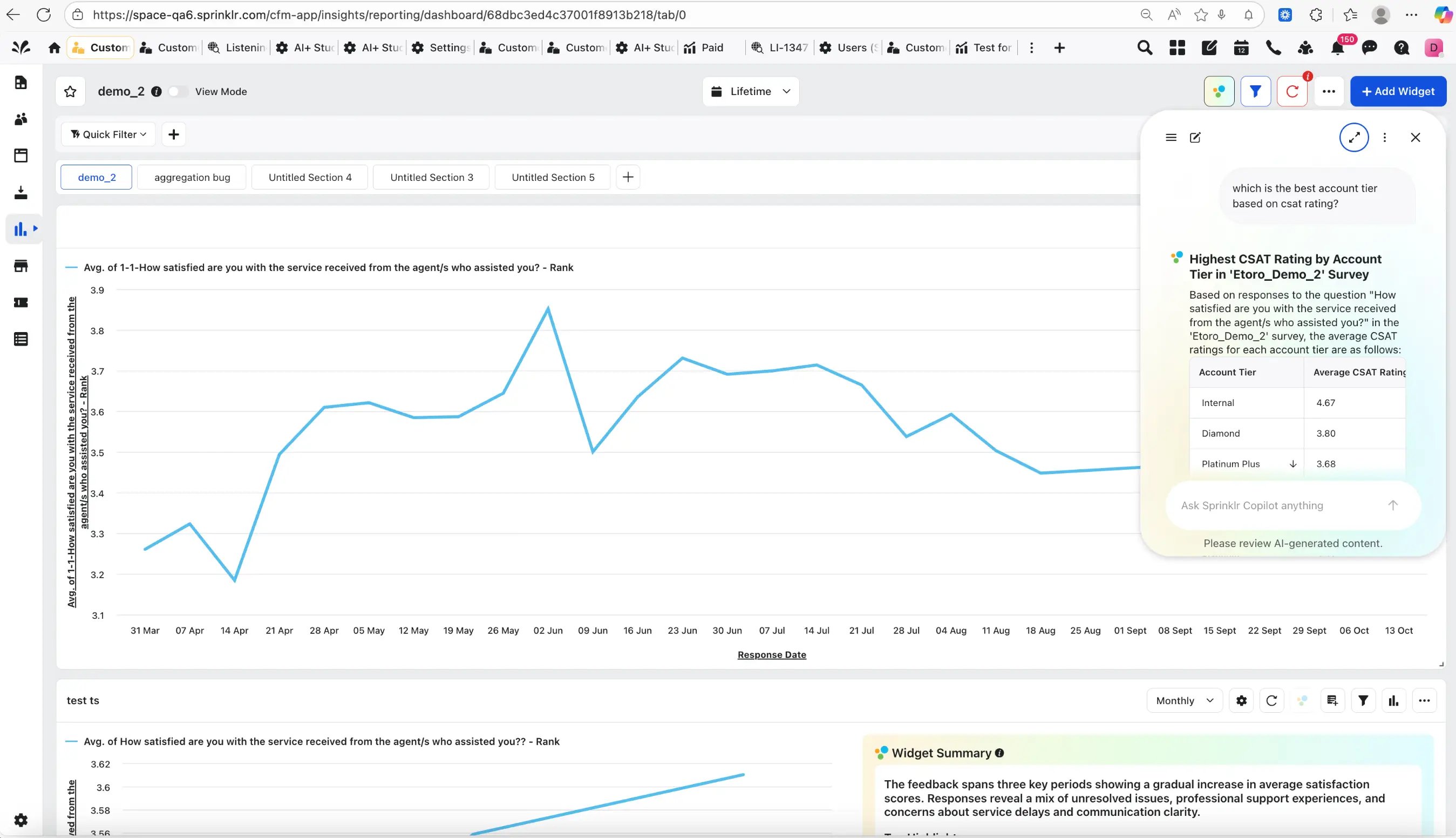Click the dashboard info icon beside demo_2
This screenshot has height=838, width=1456.
point(156,91)
